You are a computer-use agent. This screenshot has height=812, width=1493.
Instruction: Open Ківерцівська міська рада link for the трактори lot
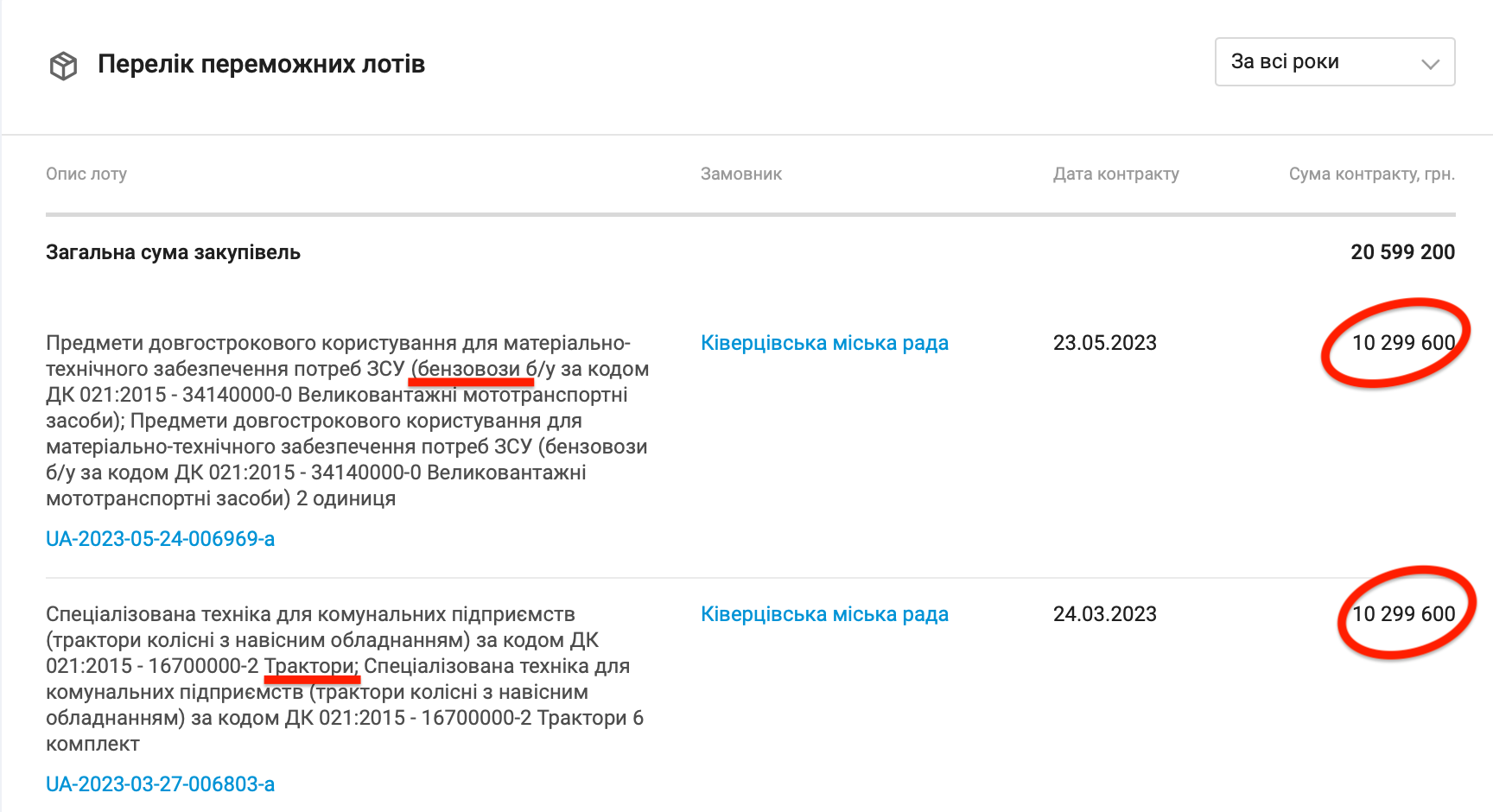click(824, 614)
